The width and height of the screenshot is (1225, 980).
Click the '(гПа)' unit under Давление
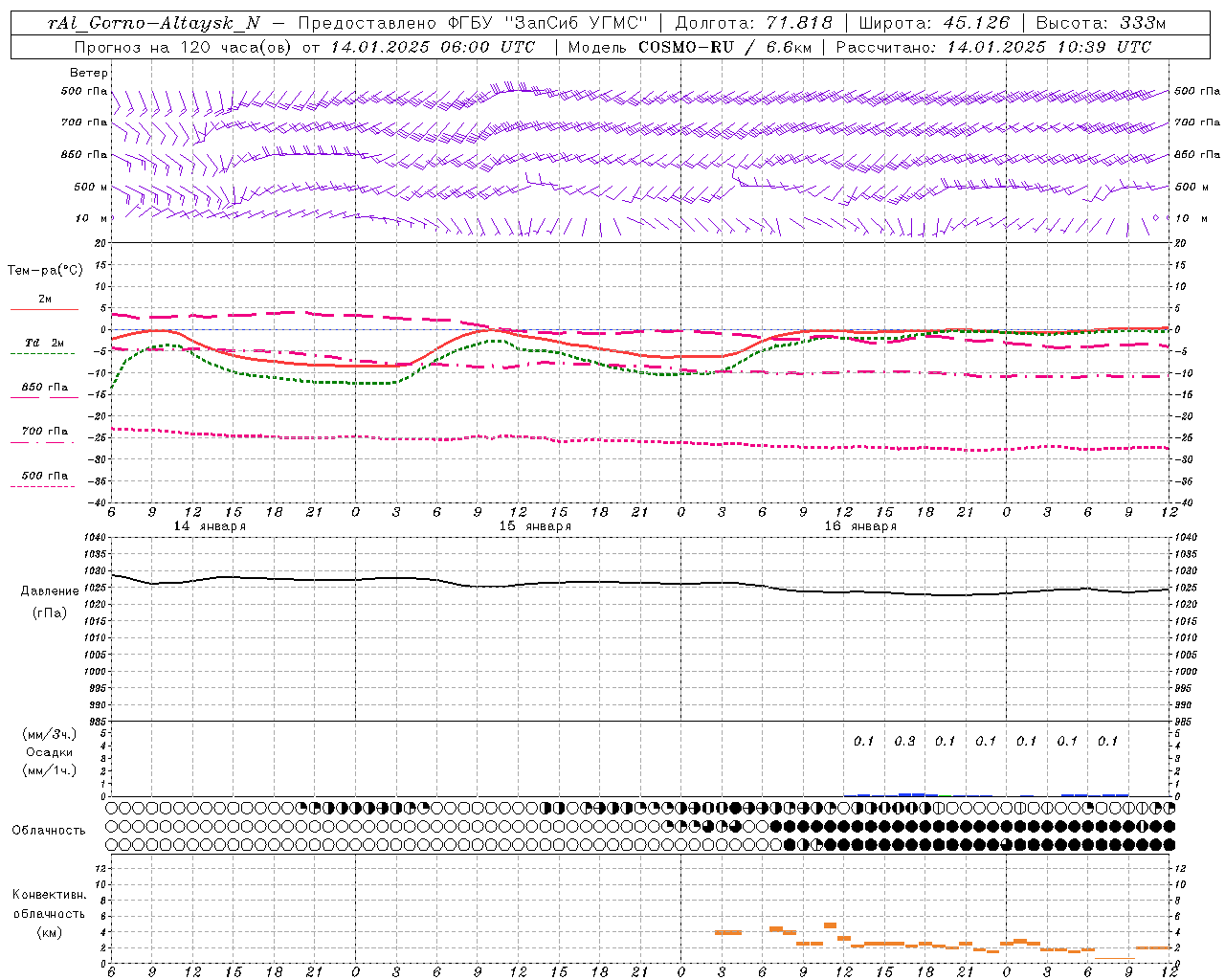click(50, 612)
